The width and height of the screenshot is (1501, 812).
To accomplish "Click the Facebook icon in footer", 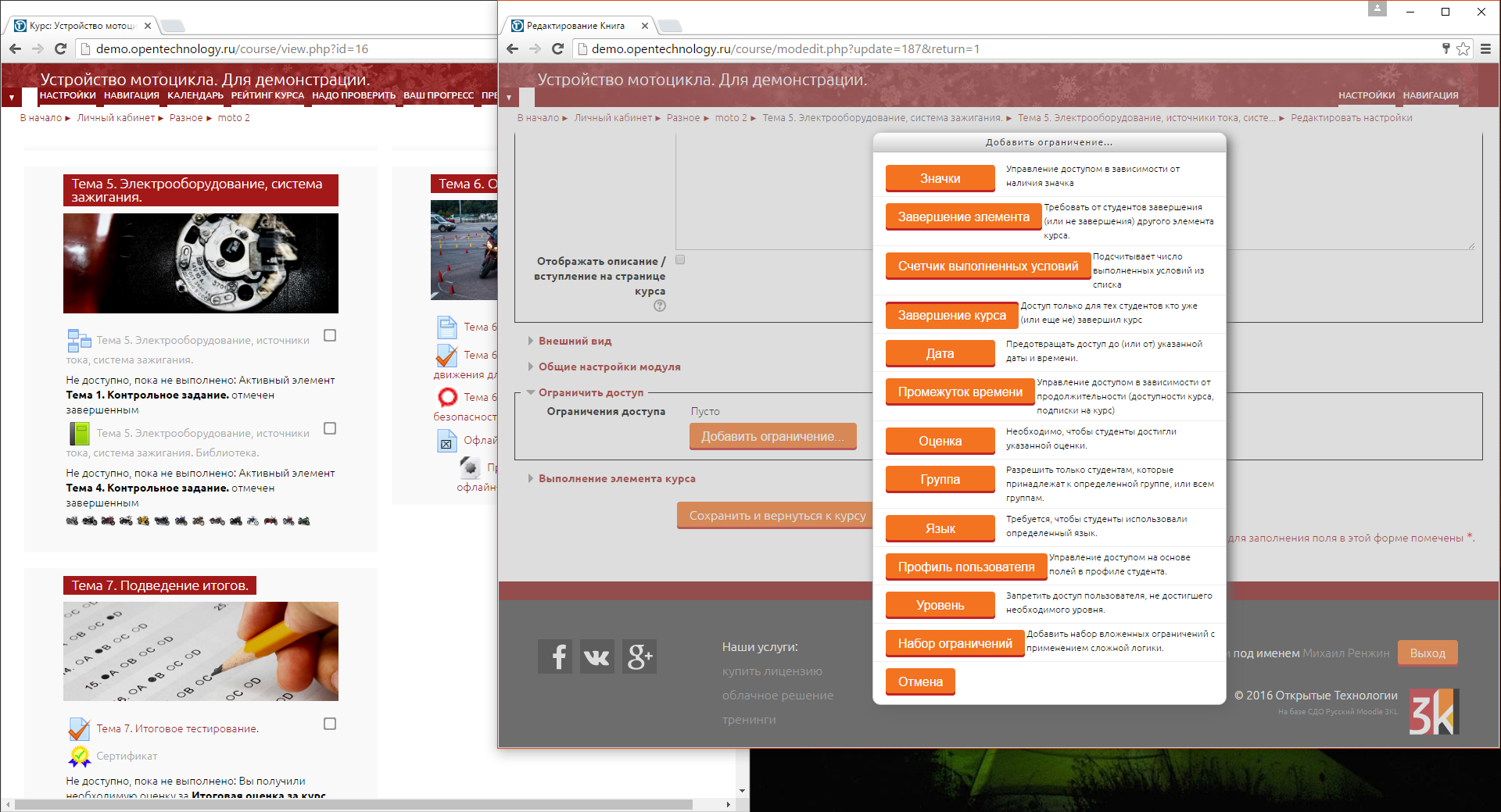I will [555, 656].
